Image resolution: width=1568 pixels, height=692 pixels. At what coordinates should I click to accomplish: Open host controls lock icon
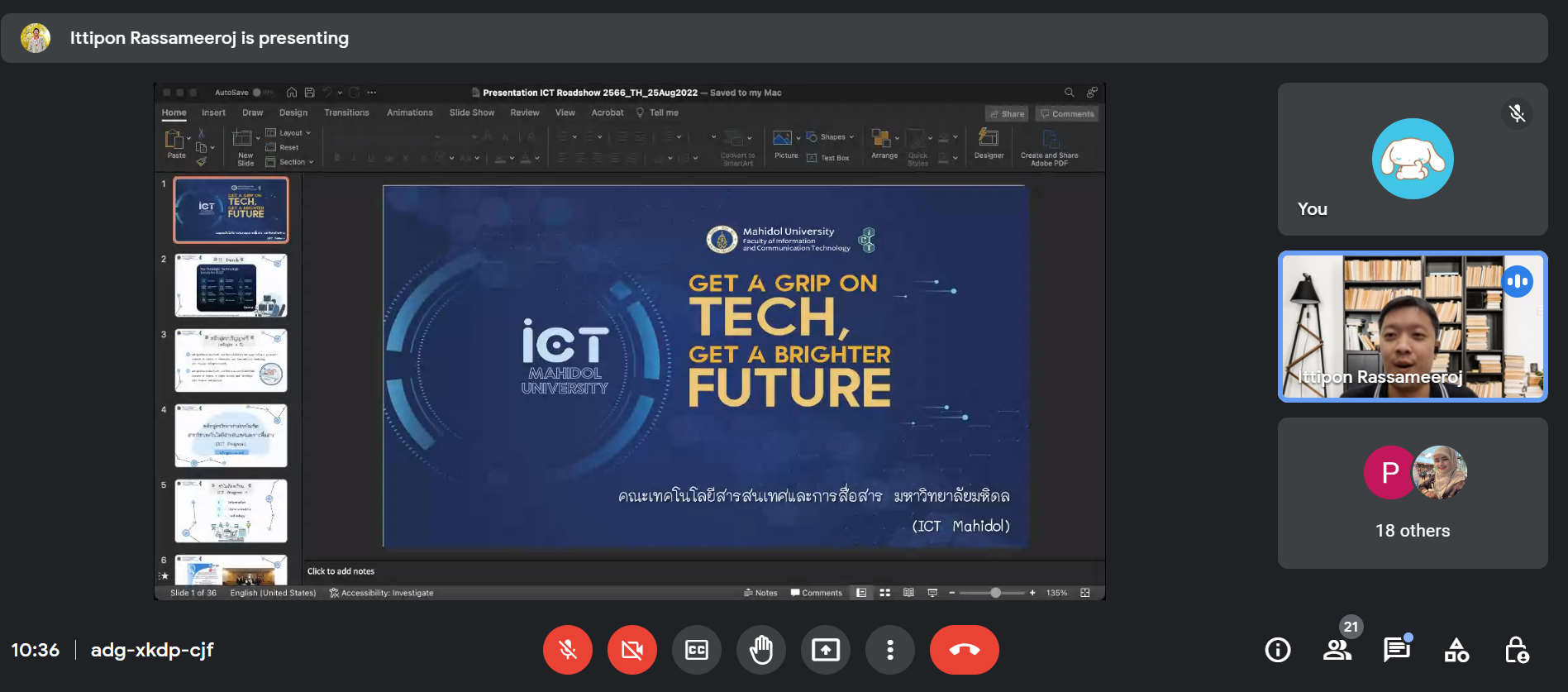coord(1516,650)
